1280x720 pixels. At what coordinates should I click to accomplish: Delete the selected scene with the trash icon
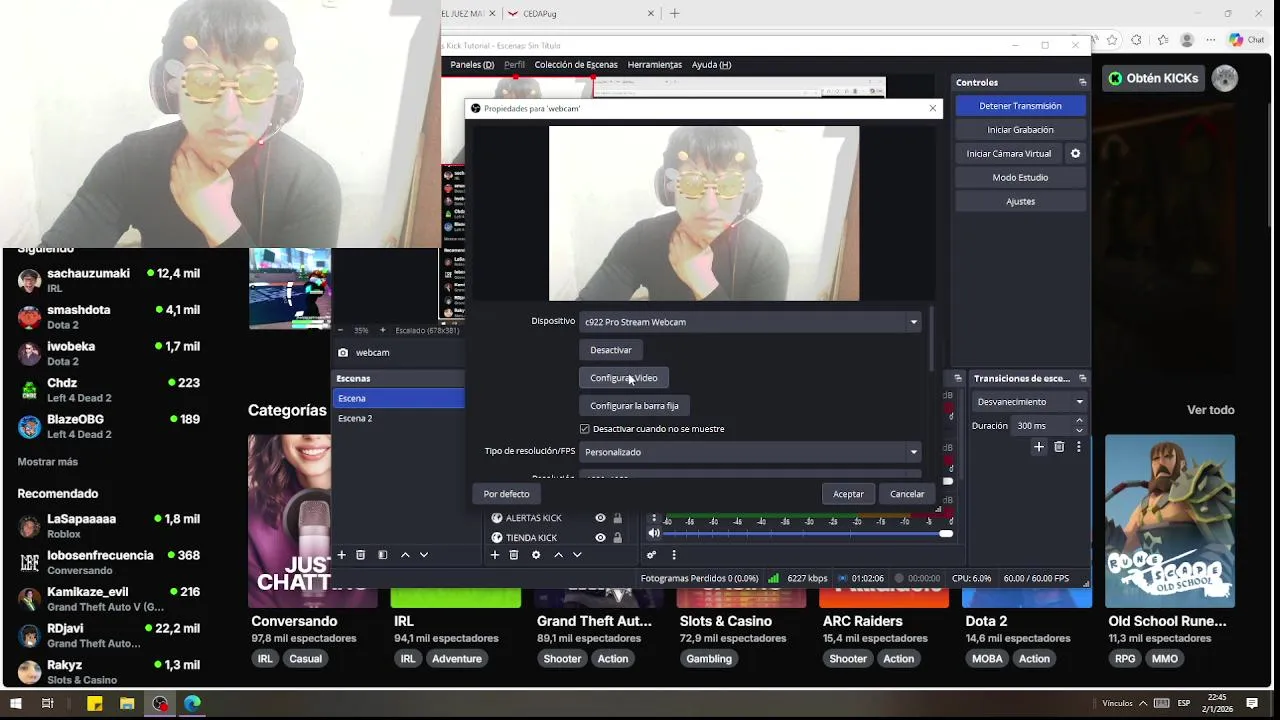[361, 555]
